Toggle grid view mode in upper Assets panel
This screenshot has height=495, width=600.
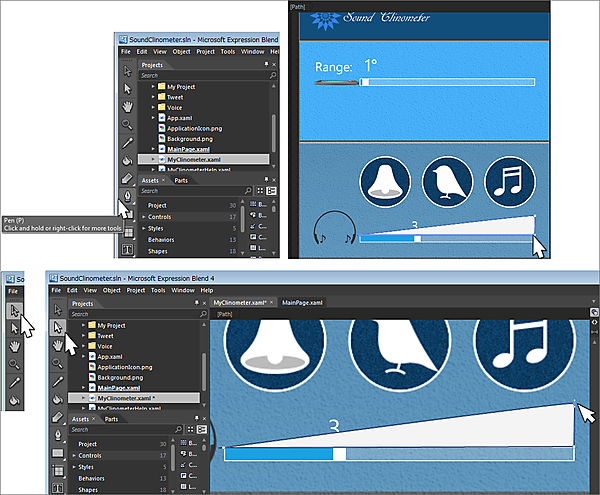[258, 191]
